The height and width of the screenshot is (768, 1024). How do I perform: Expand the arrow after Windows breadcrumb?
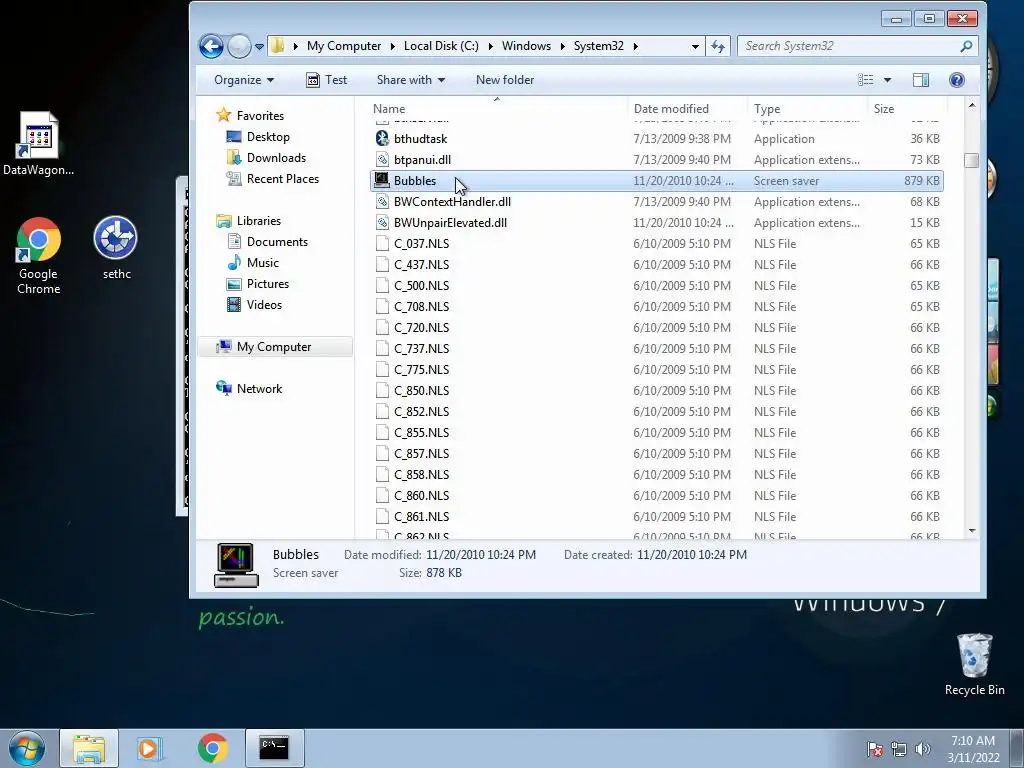562,46
